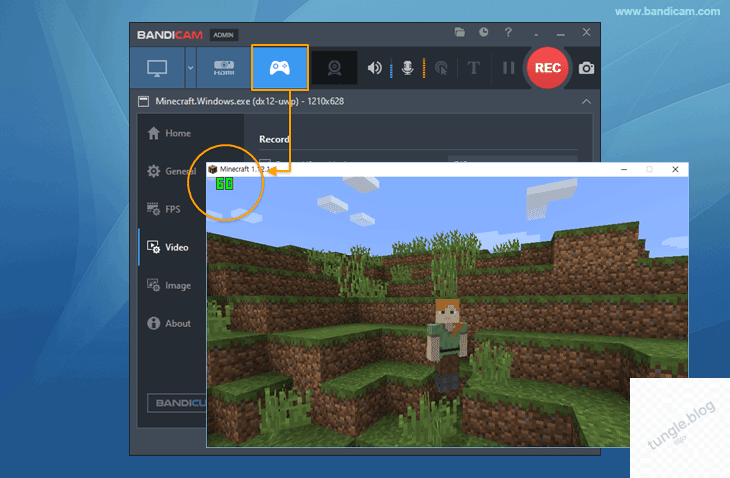Image resolution: width=730 pixels, height=478 pixels.
Task: Toggle microphone recording icon
Action: click(x=407, y=68)
